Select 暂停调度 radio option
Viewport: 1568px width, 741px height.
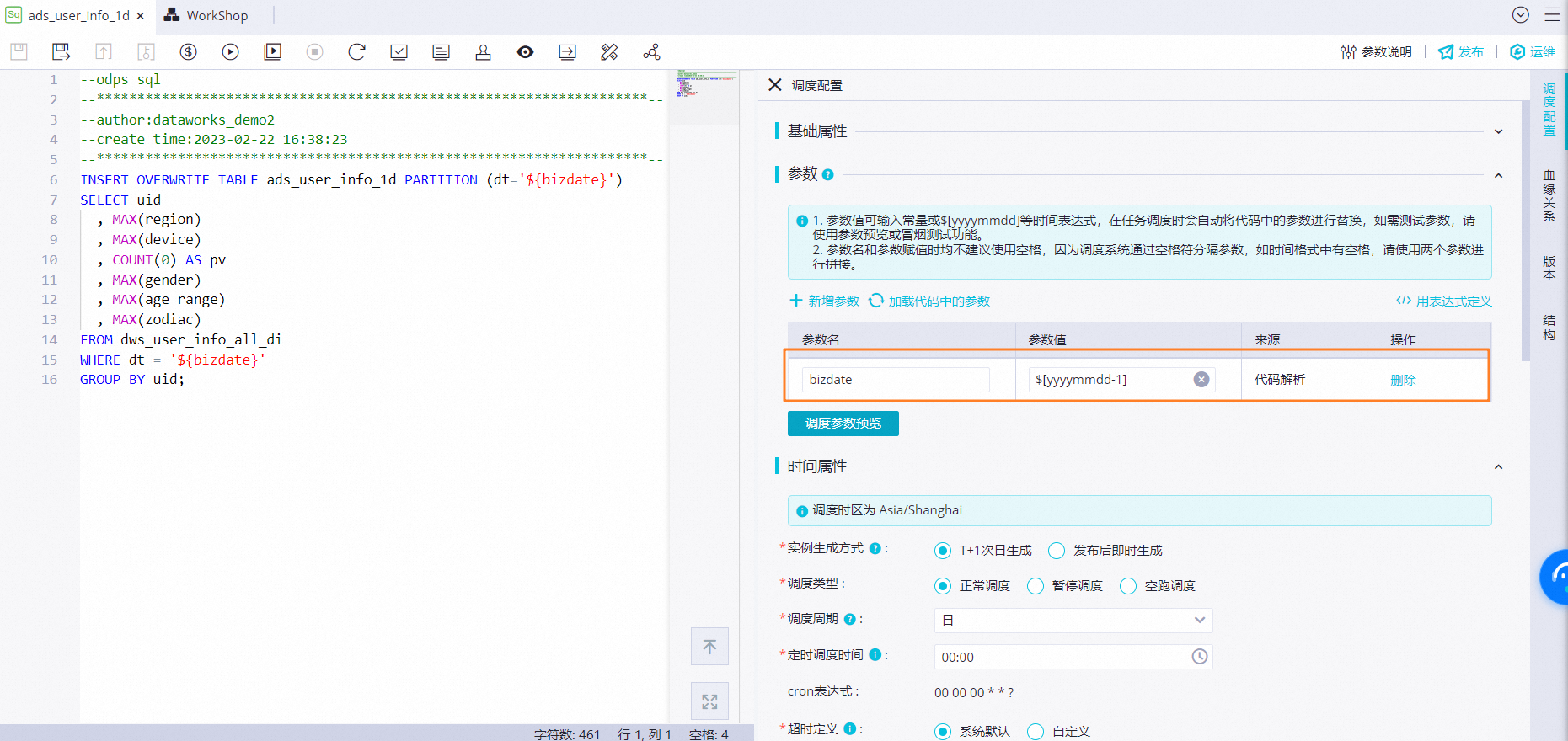coord(1036,586)
